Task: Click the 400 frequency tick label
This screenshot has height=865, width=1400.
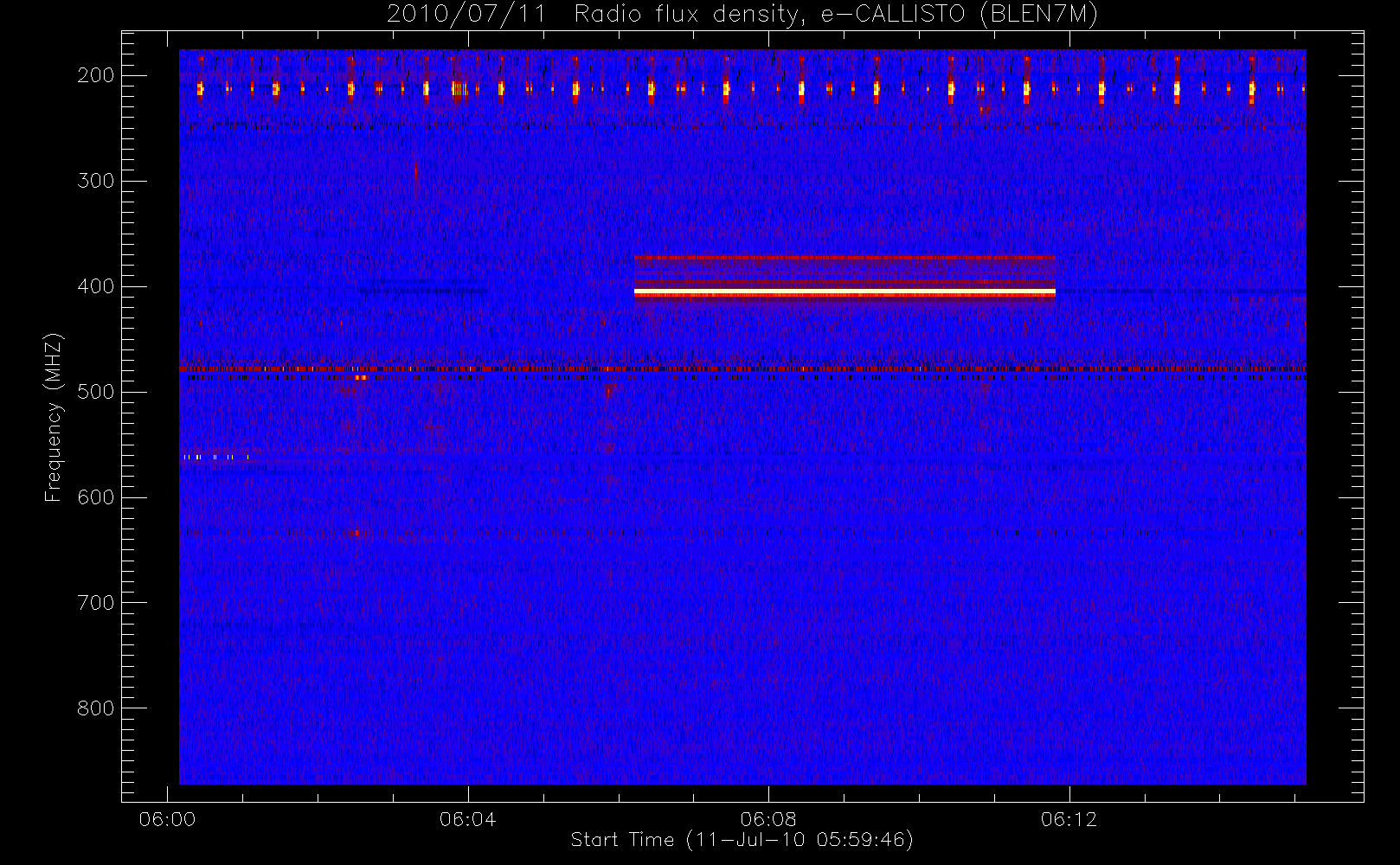Action: [x=96, y=286]
